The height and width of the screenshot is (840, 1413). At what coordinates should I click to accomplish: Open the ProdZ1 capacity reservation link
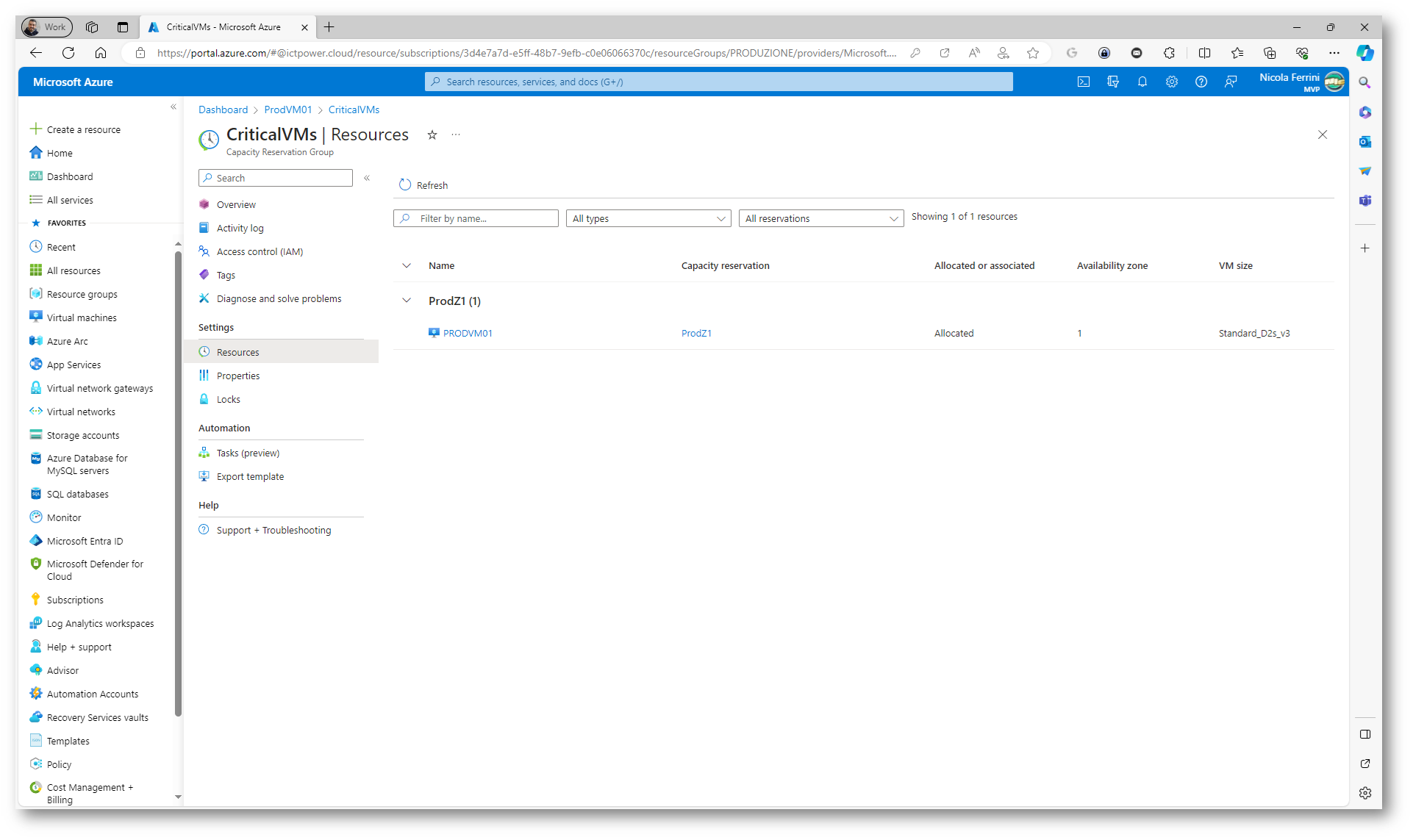[696, 333]
